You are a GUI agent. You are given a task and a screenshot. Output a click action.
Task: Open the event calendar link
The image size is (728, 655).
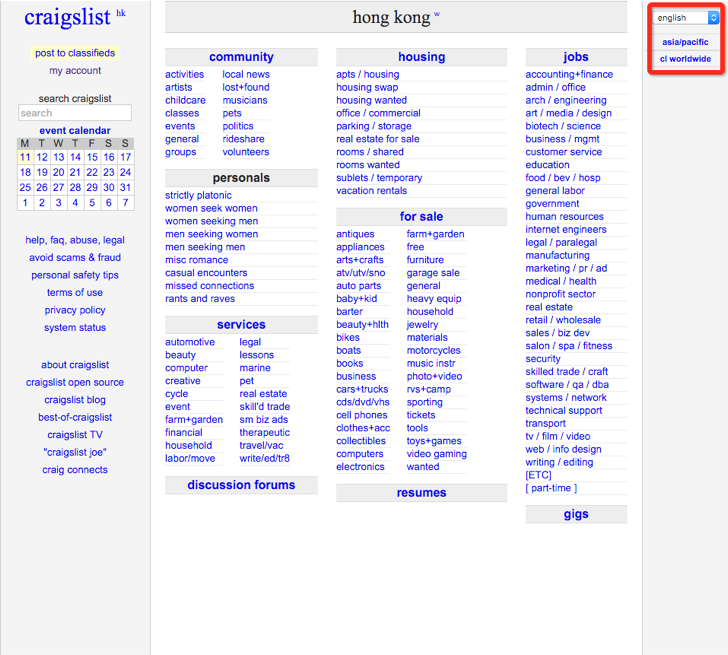[75, 130]
